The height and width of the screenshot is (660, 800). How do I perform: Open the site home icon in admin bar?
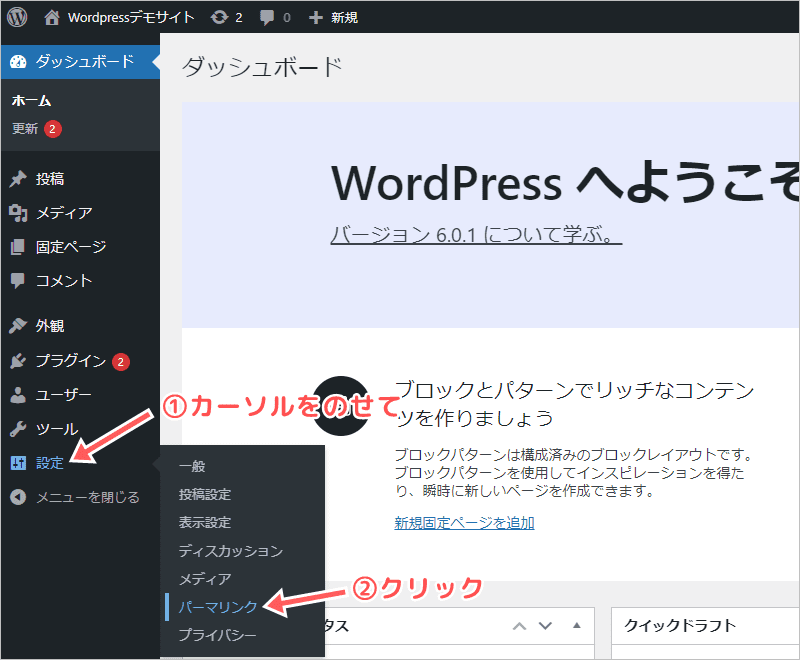tap(52, 17)
